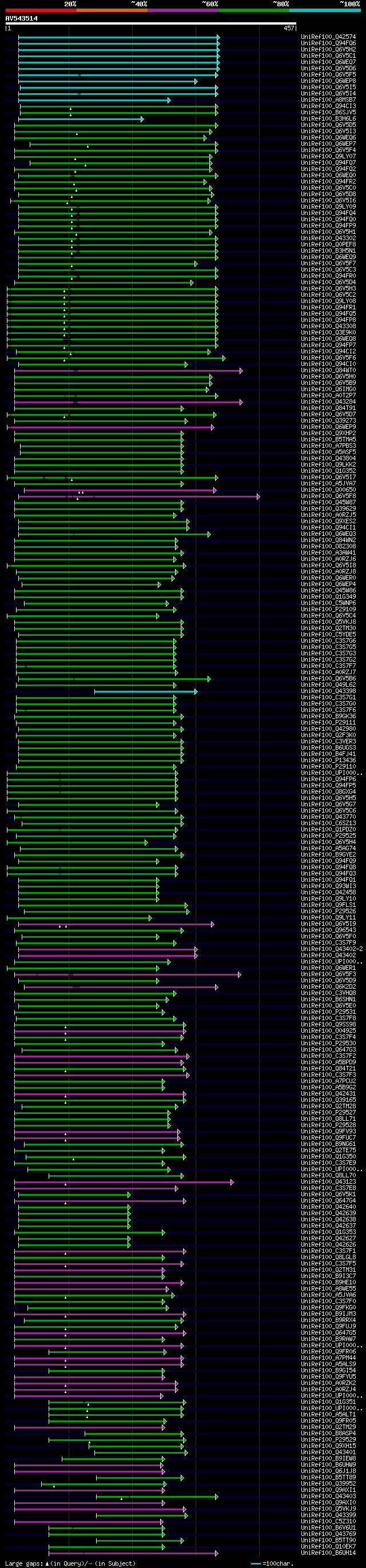
Task: Select the UniRef100_Q6V5F3 label
Action: coord(328,974)
